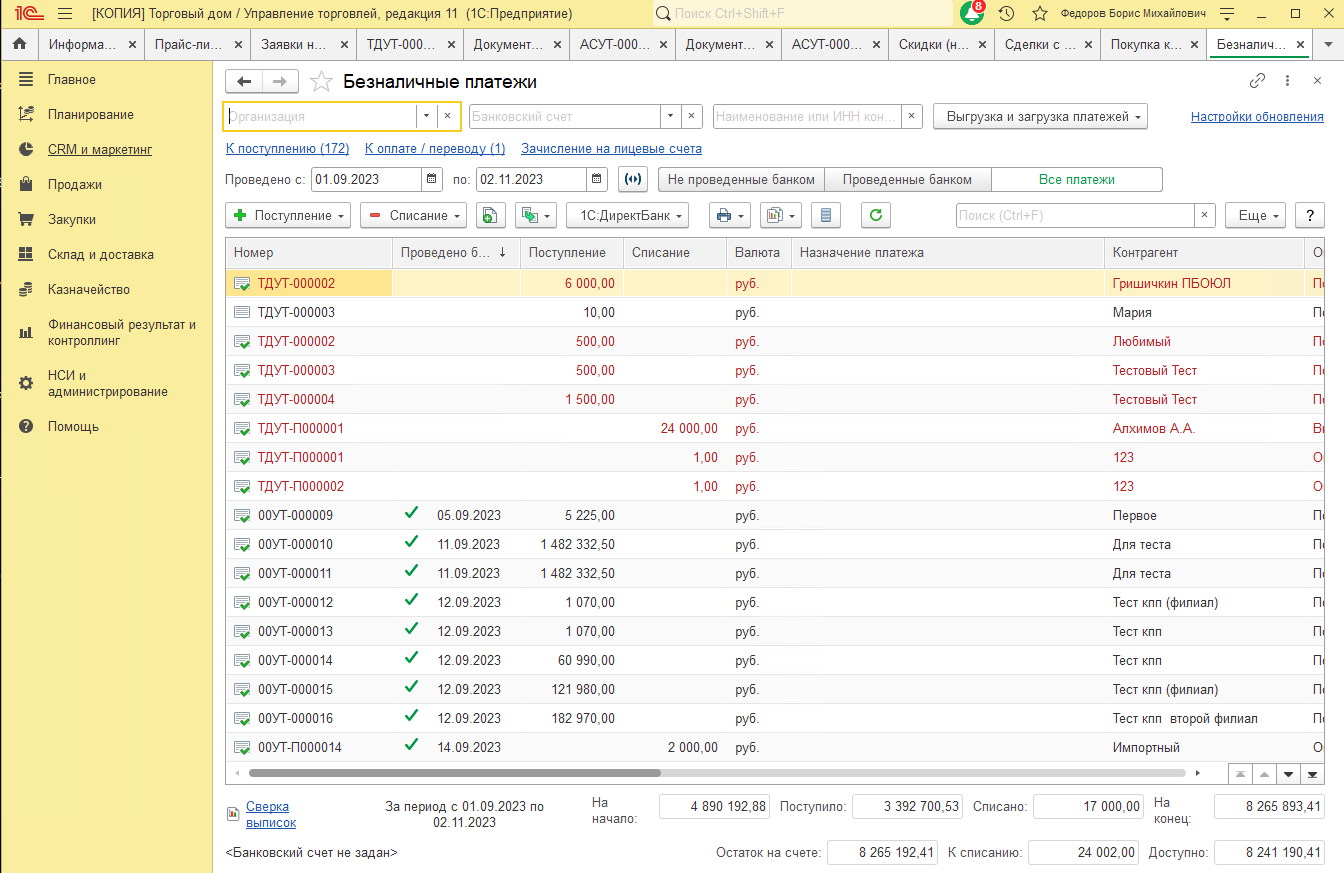Expand the Организация dropdown list
Image resolution: width=1344 pixels, height=873 pixels.
pyautogui.click(x=427, y=116)
